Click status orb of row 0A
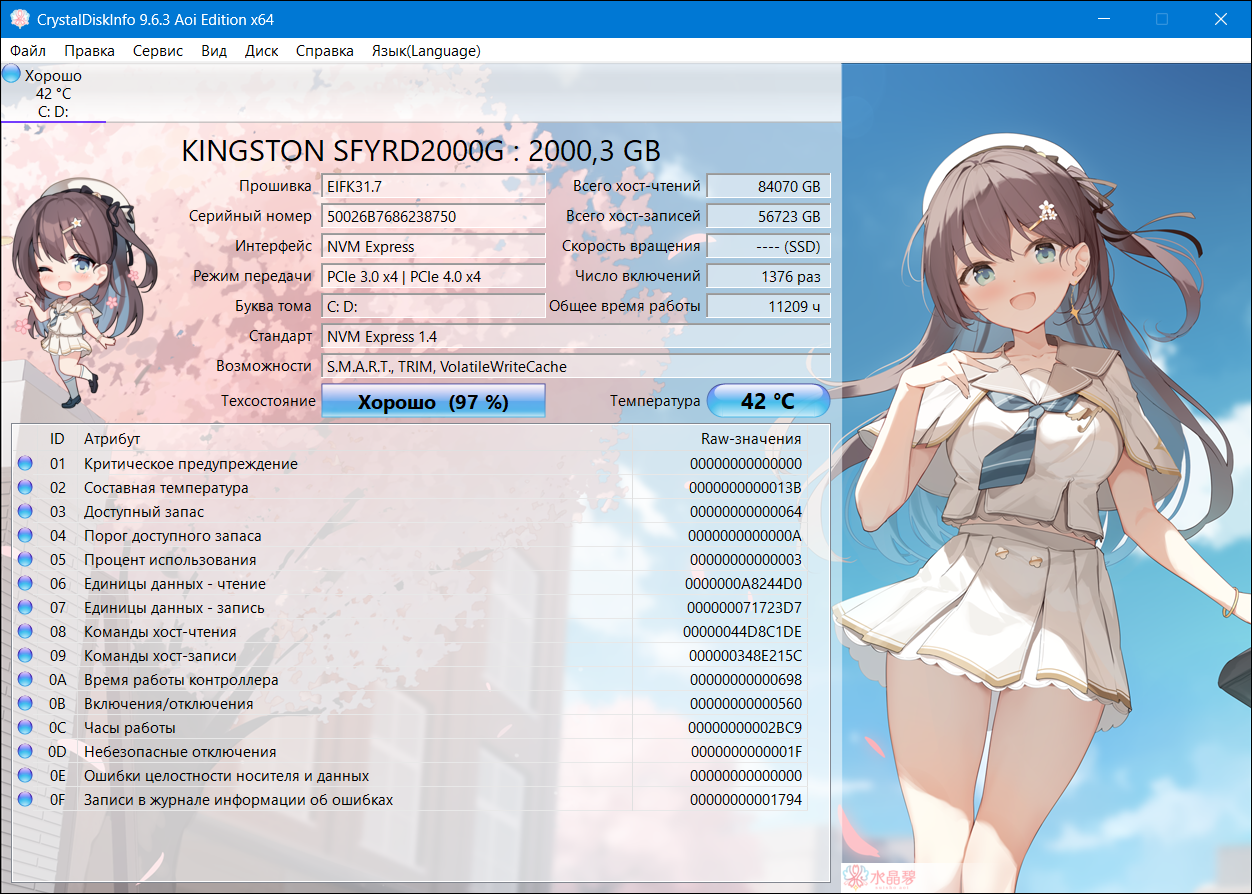This screenshot has width=1252, height=894. [x=25, y=679]
